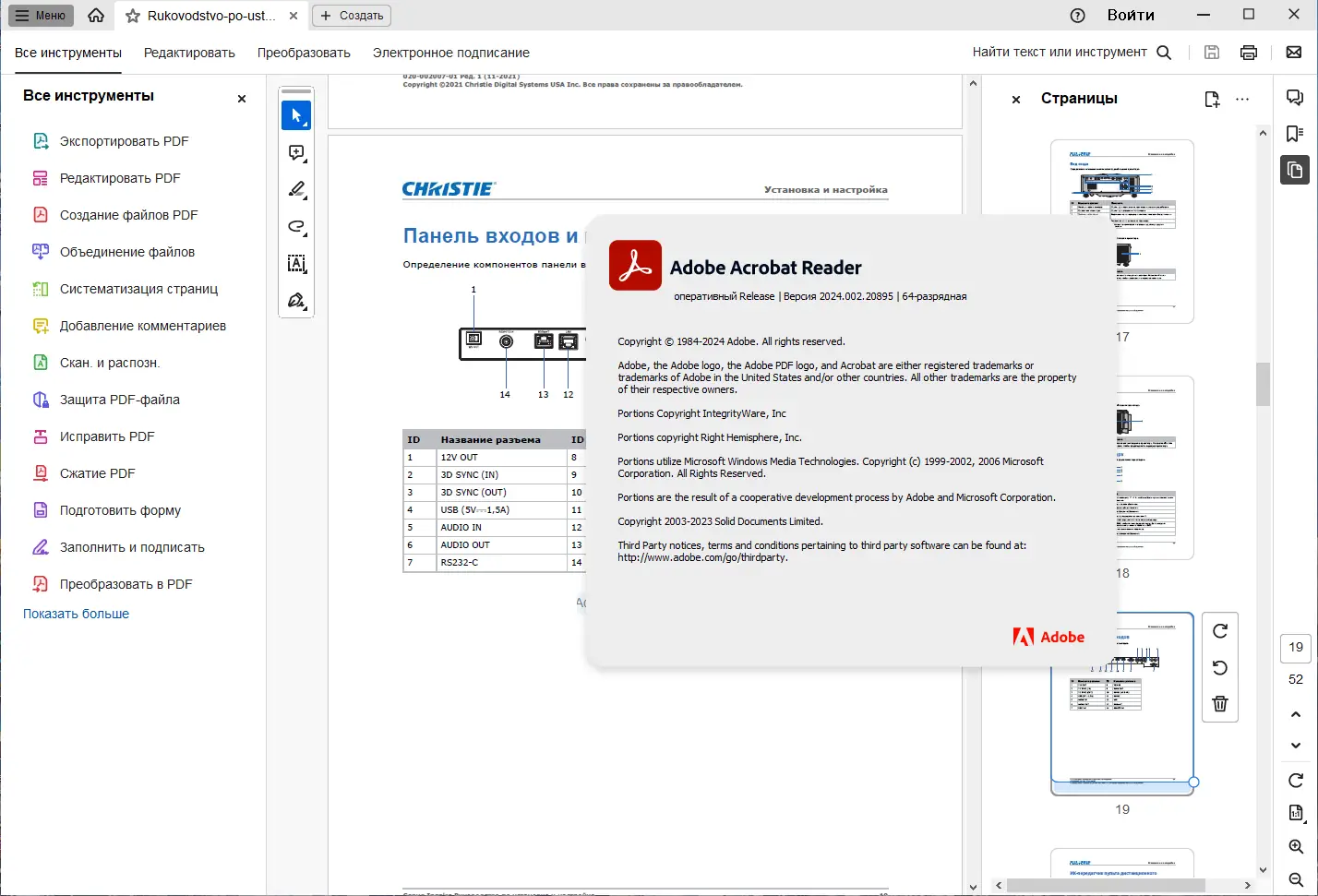Toggle the page thumbnails panel icon
Screen dimensions: 1318x896
pyautogui.click(x=1295, y=170)
